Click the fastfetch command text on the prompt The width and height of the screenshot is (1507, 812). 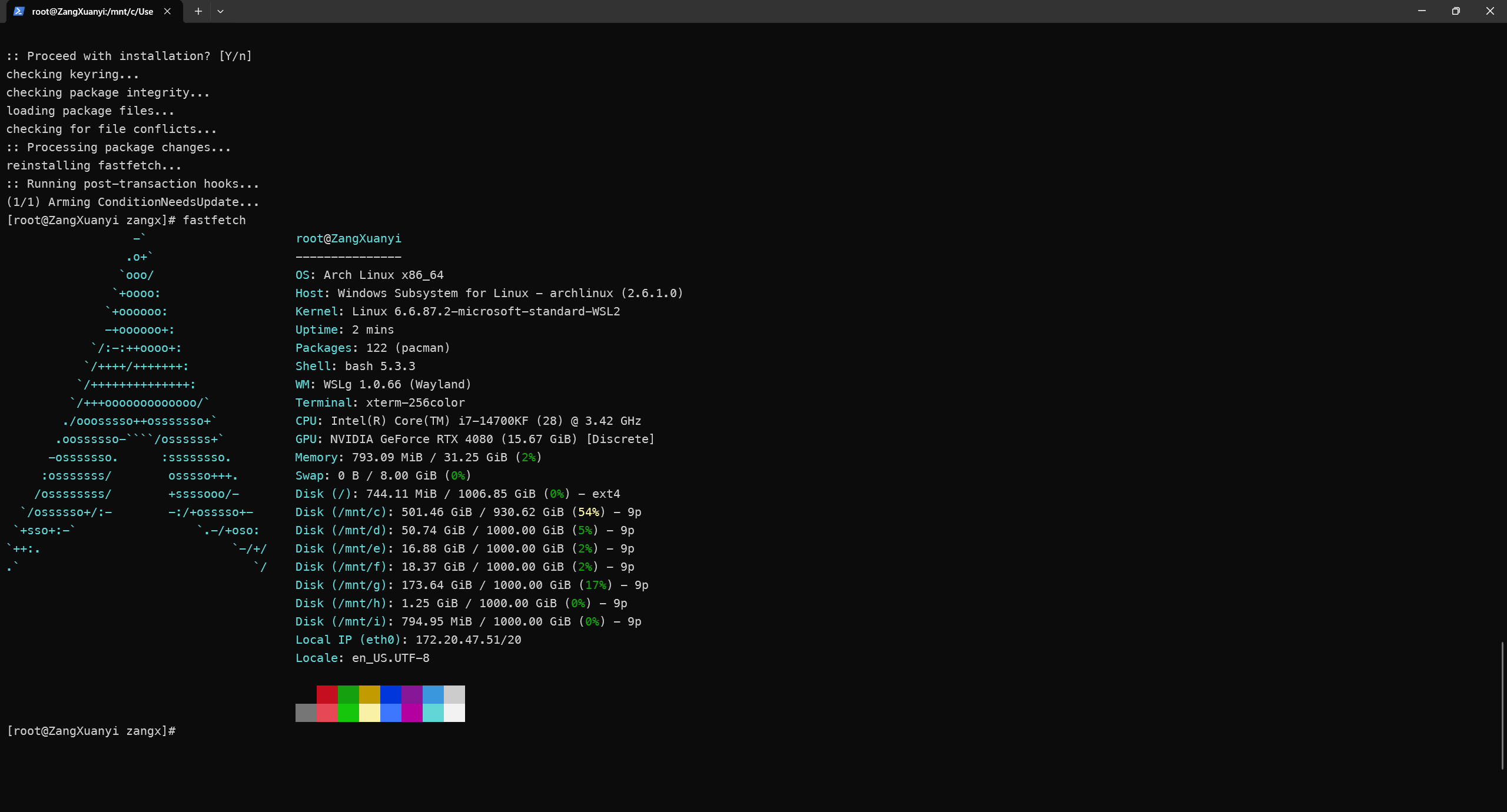[214, 219]
